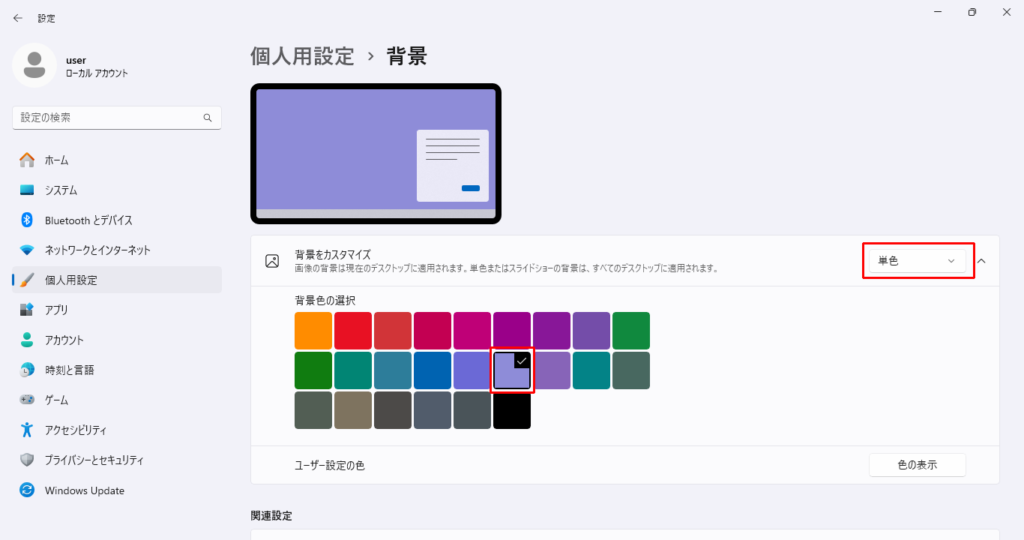Pick the bright red swatch
The width and height of the screenshot is (1024, 540).
pyautogui.click(x=353, y=330)
